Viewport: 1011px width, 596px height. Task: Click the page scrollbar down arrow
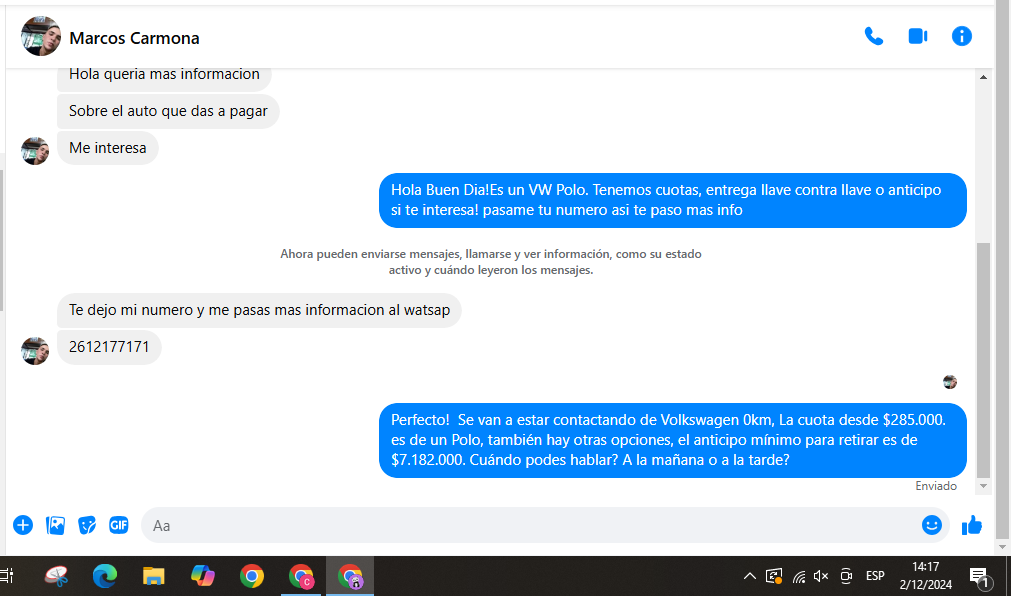[1001, 548]
